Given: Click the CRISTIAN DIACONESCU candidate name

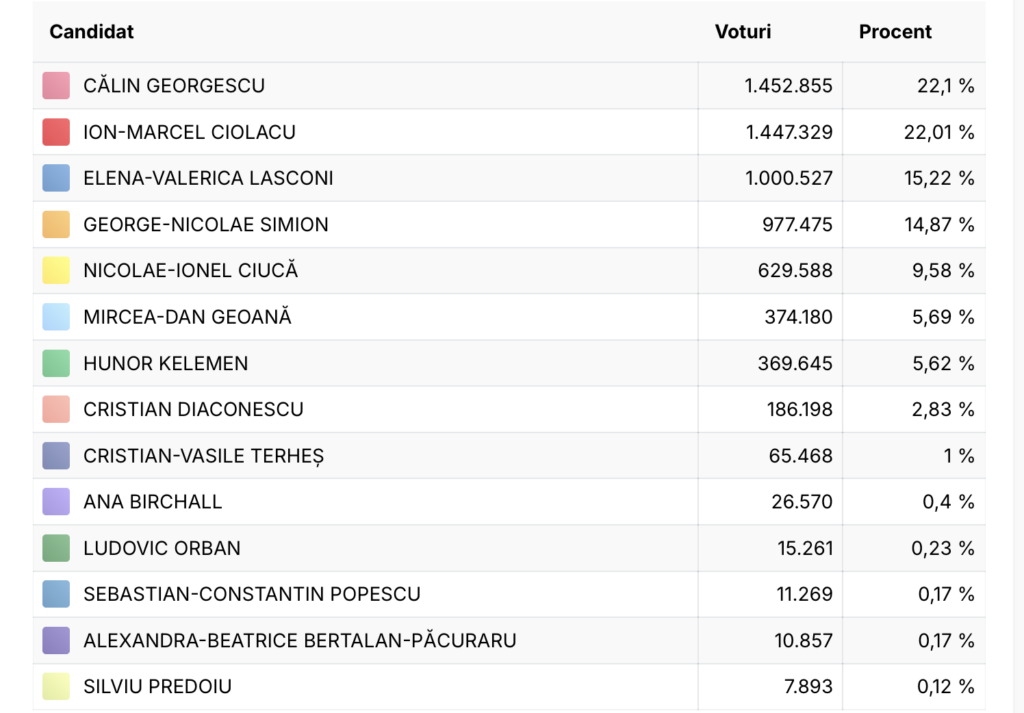Looking at the screenshot, I should (193, 409).
